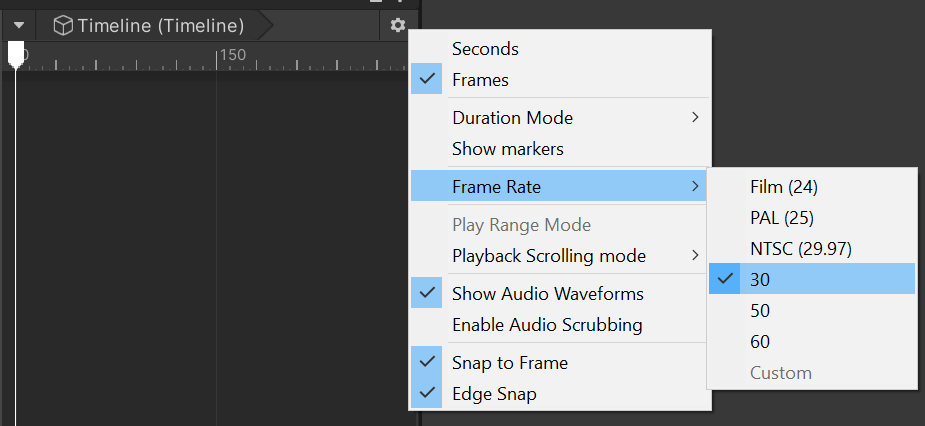
Task: Set frame rate to PAL (25)
Action: click(x=783, y=218)
